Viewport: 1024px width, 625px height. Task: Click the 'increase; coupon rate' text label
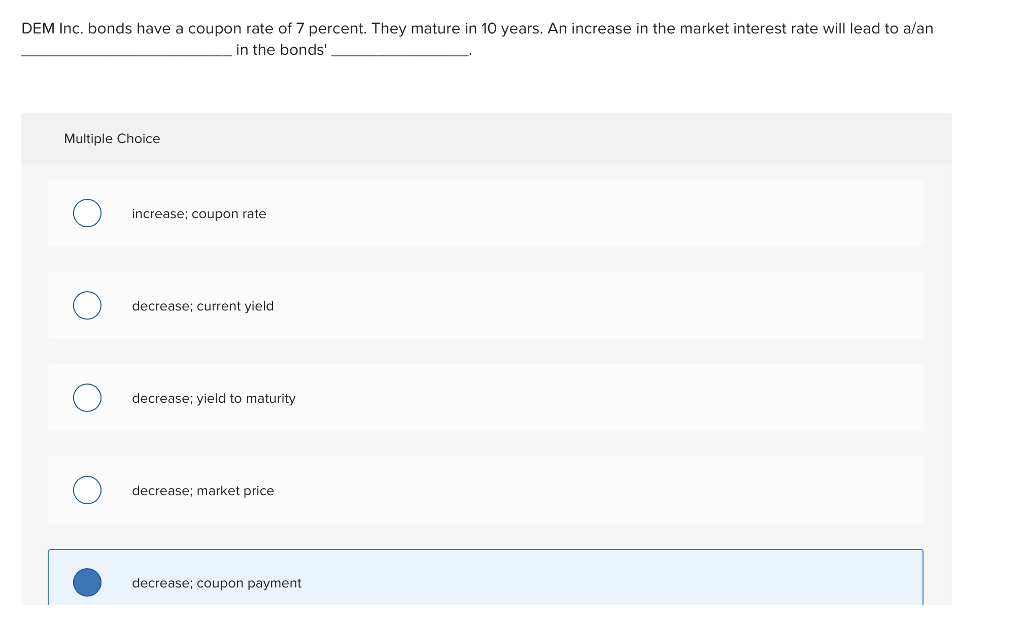[199, 213]
